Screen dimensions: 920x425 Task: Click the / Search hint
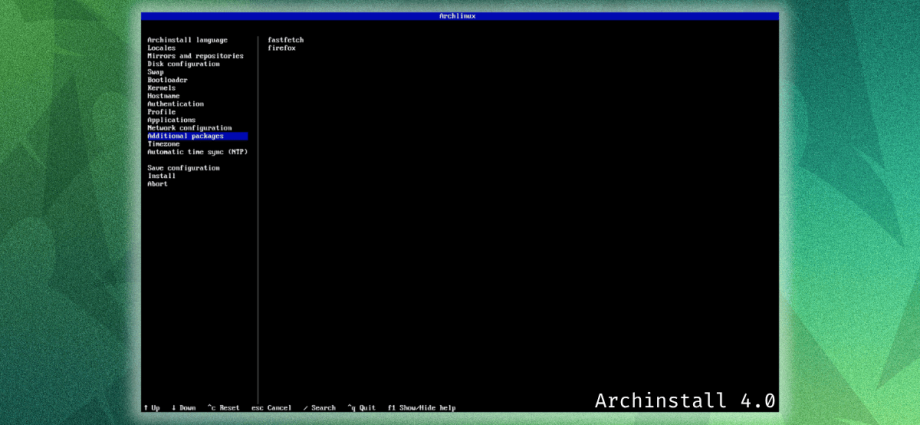pos(319,407)
